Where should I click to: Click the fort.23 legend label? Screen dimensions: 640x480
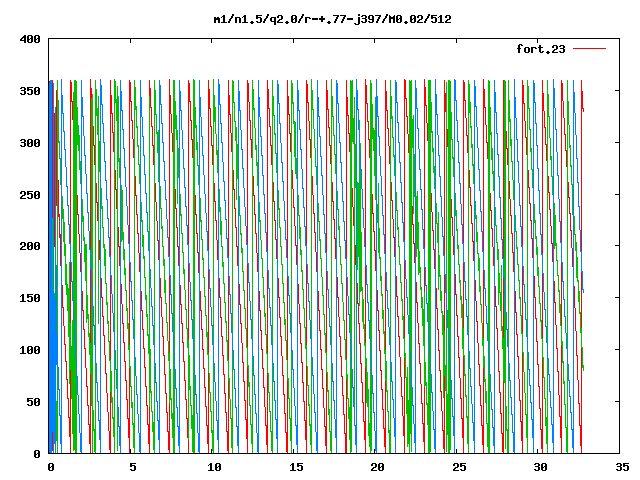point(541,49)
